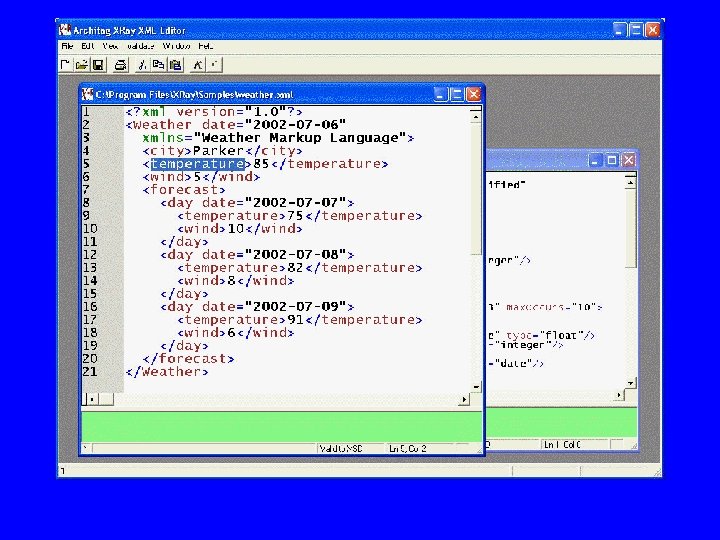This screenshot has width=720, height=540.
Task: Copy selection using the copy icon
Action: 158,65
